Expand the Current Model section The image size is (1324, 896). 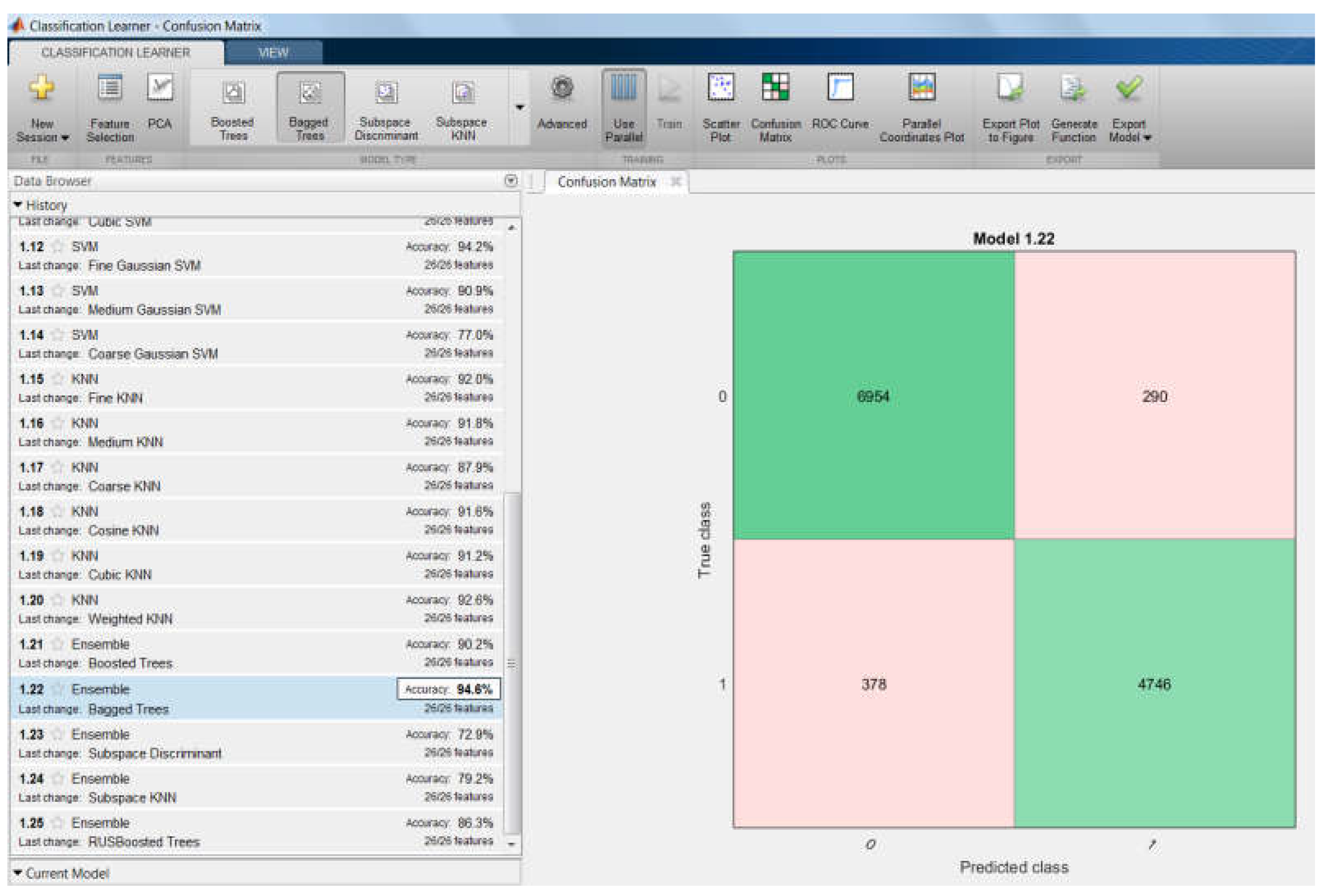click(18, 873)
